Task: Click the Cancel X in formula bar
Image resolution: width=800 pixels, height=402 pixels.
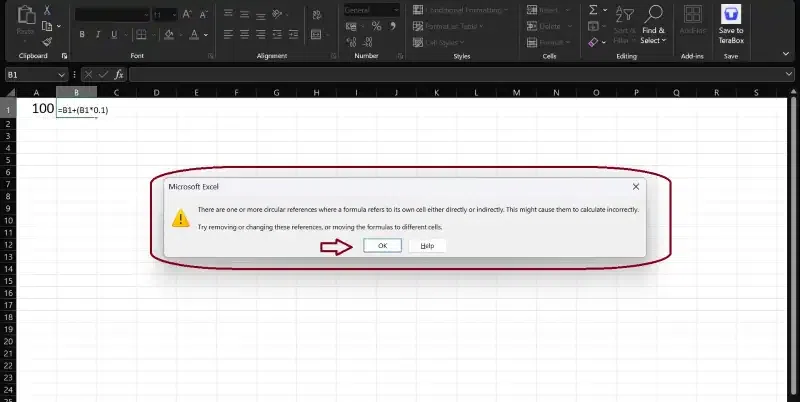Action: pos(88,75)
